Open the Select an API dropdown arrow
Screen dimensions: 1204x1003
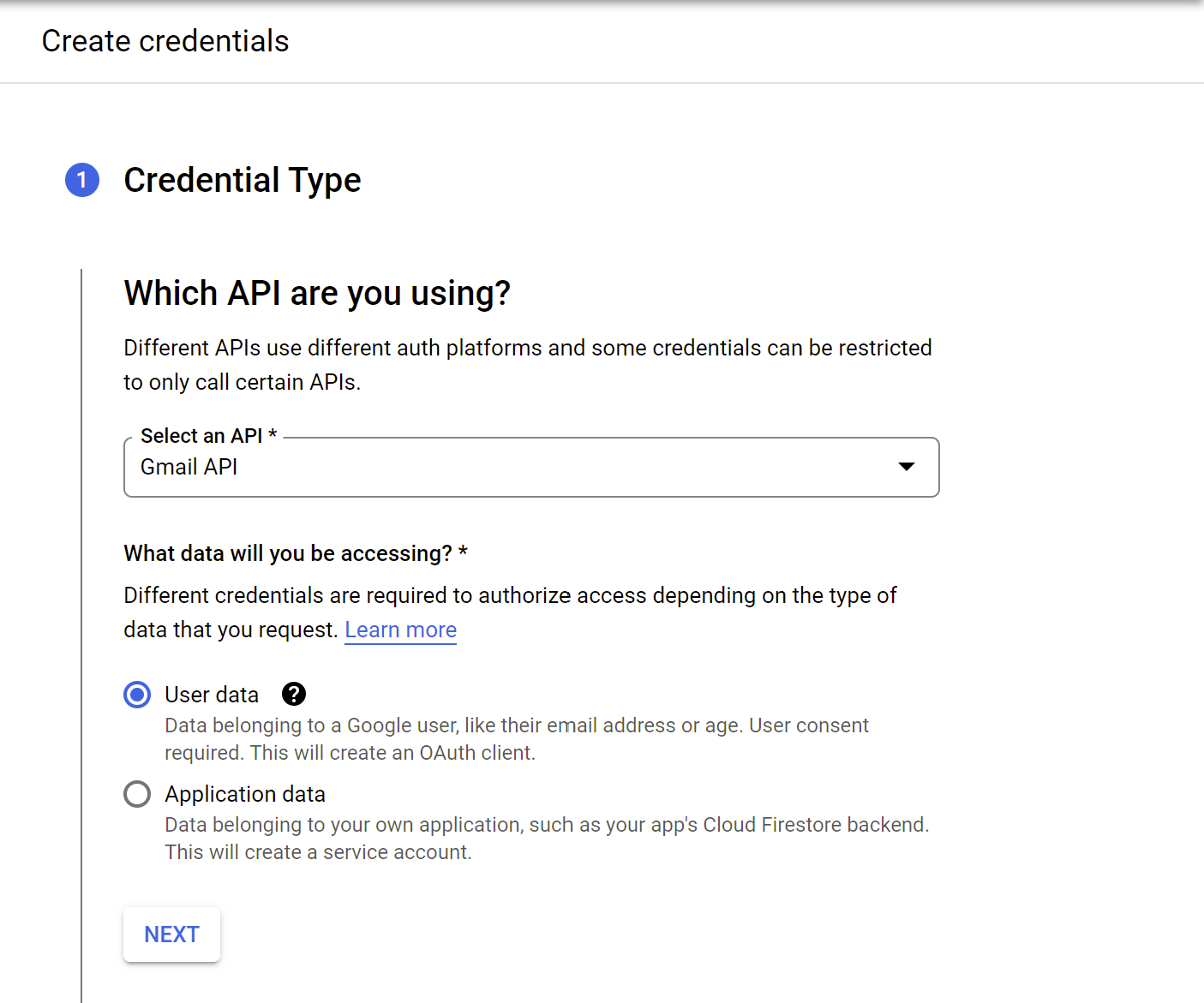907,467
